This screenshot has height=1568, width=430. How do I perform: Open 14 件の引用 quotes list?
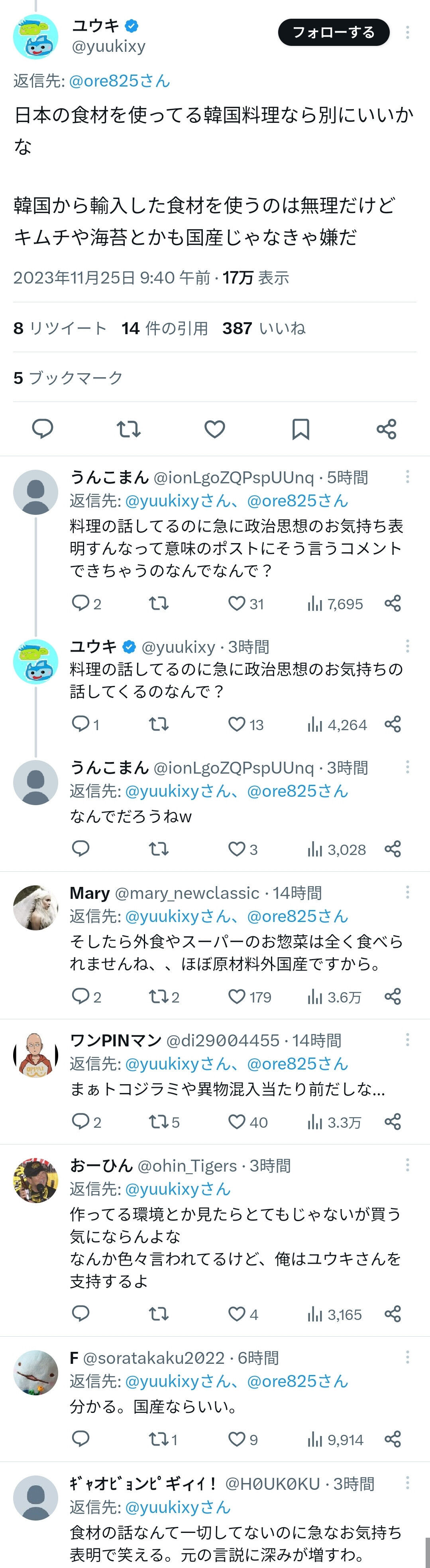164,328
